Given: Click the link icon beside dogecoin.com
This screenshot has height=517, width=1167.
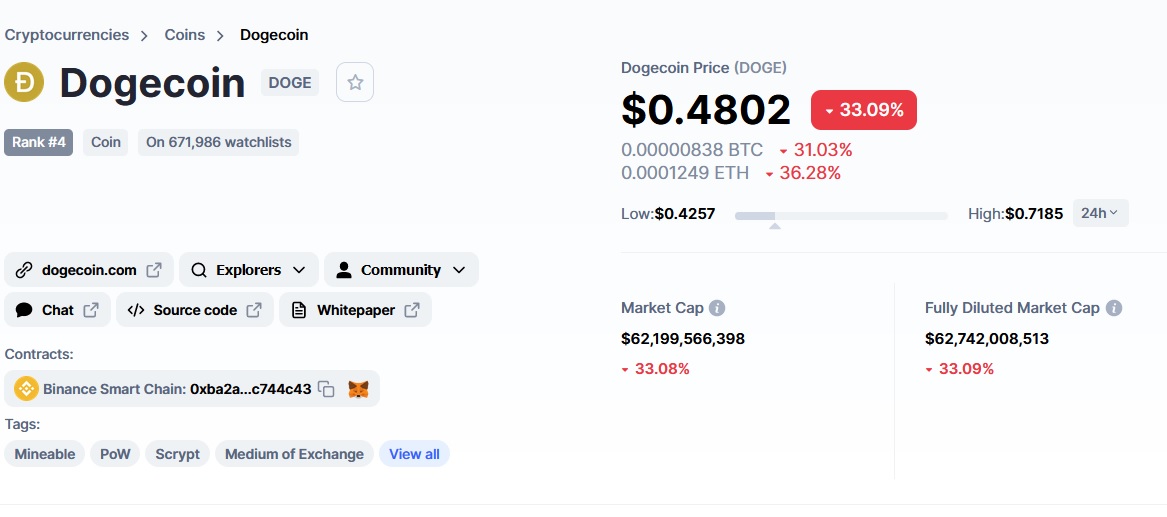Looking at the screenshot, I should click(x=24, y=270).
